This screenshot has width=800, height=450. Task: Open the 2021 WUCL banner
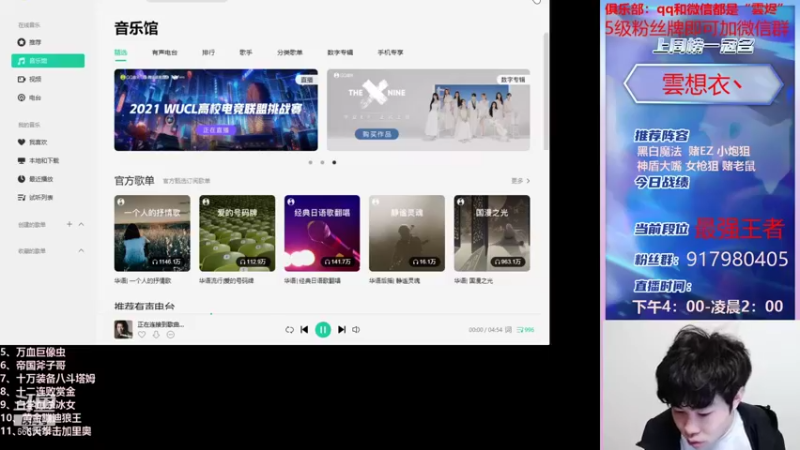(x=216, y=110)
